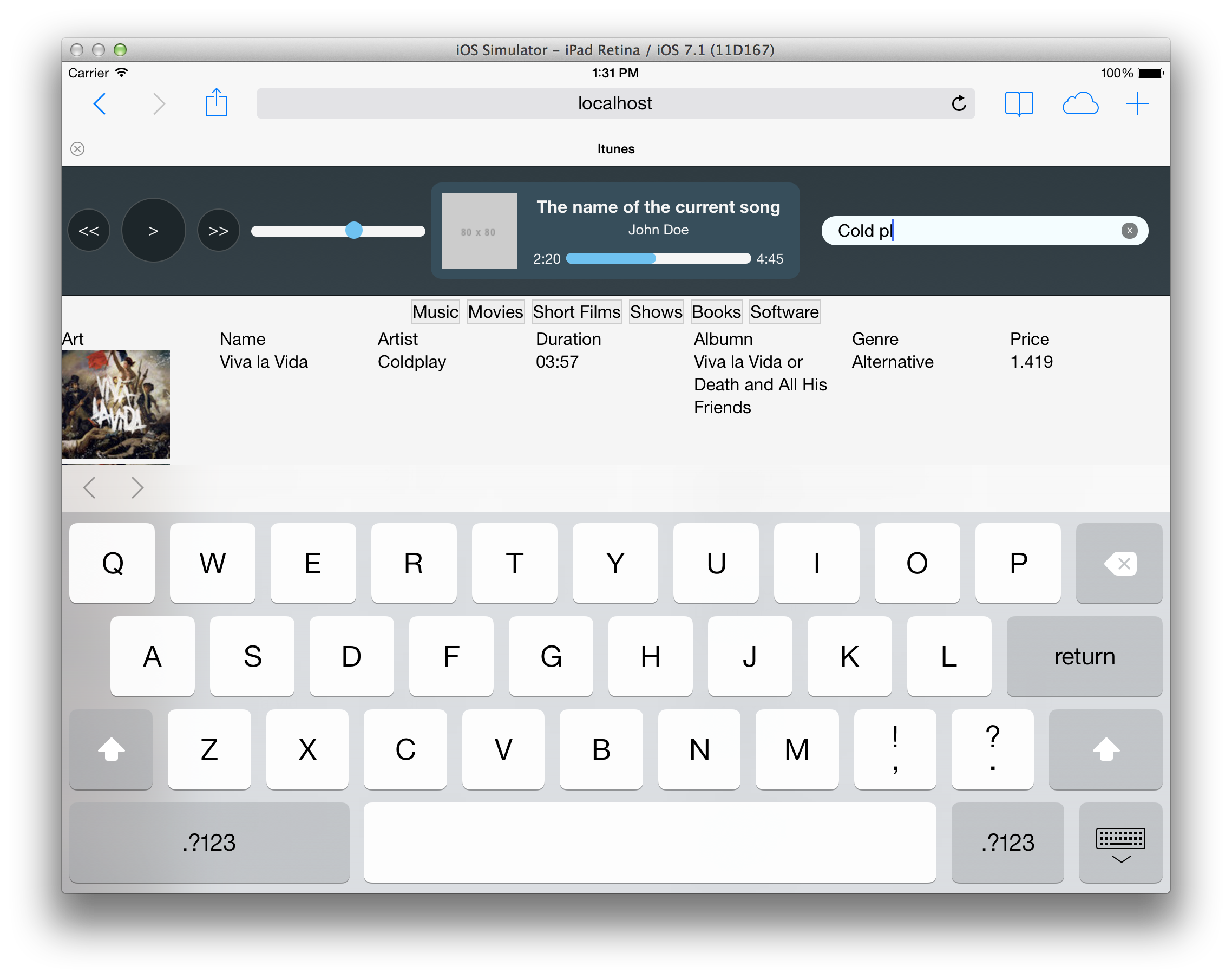Click the song progress bar
Viewport: 1232px width, 979px height.
coord(658,259)
